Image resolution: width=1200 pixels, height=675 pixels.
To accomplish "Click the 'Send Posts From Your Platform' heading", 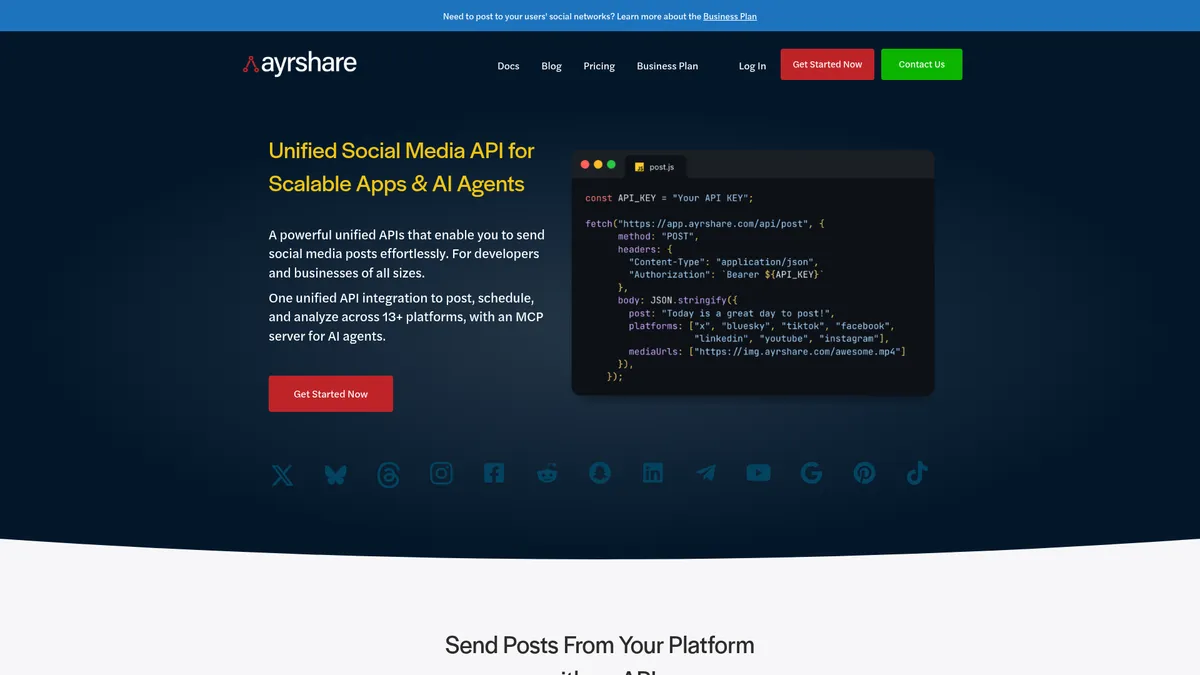I will point(600,645).
